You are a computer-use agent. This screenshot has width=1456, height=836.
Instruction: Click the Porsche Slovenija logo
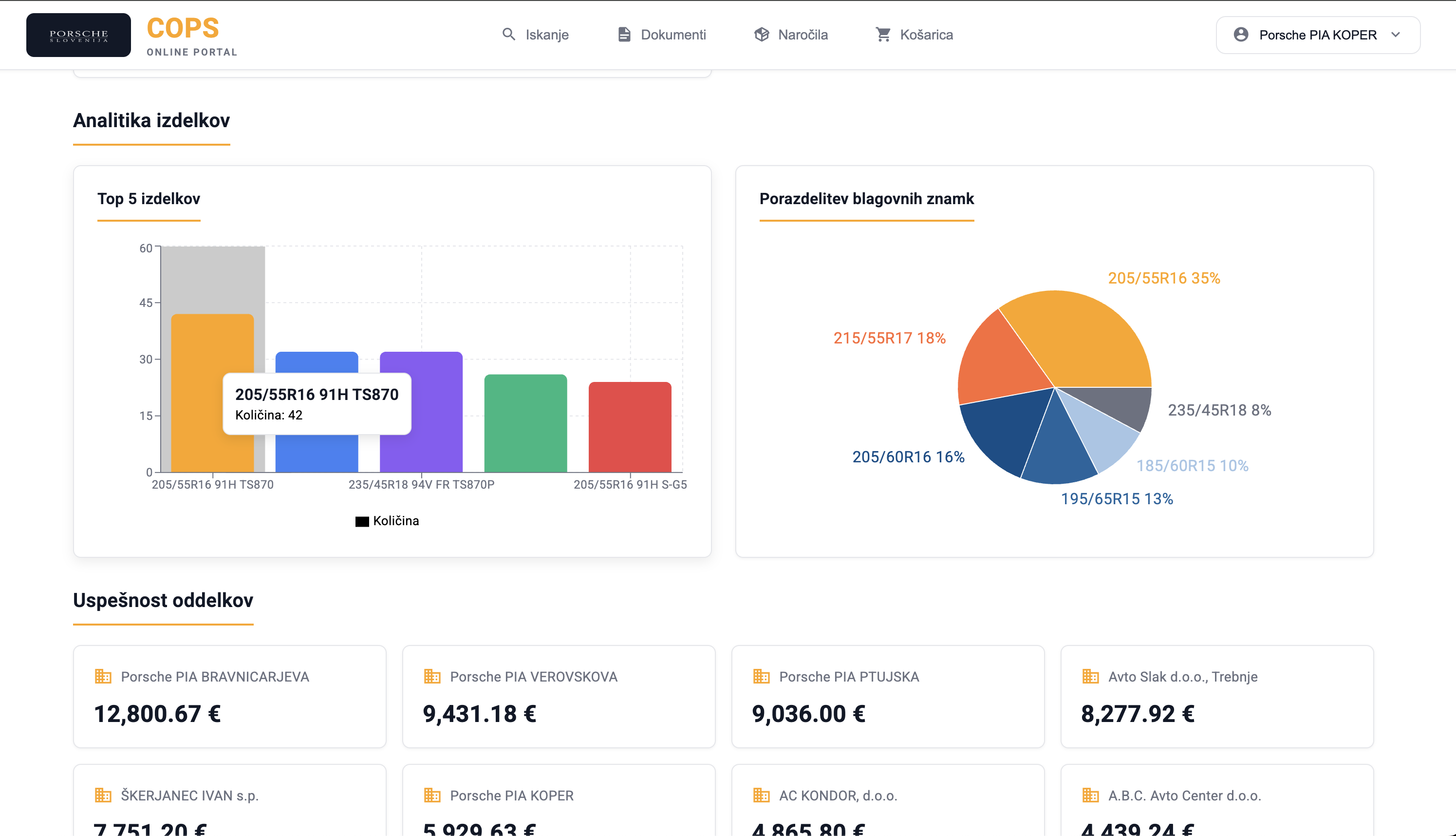tap(78, 35)
